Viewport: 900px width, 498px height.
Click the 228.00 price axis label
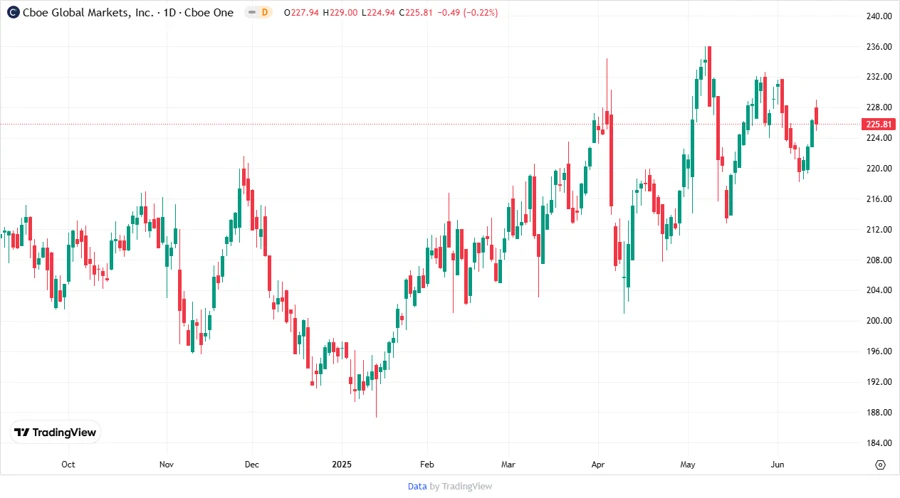click(879, 107)
